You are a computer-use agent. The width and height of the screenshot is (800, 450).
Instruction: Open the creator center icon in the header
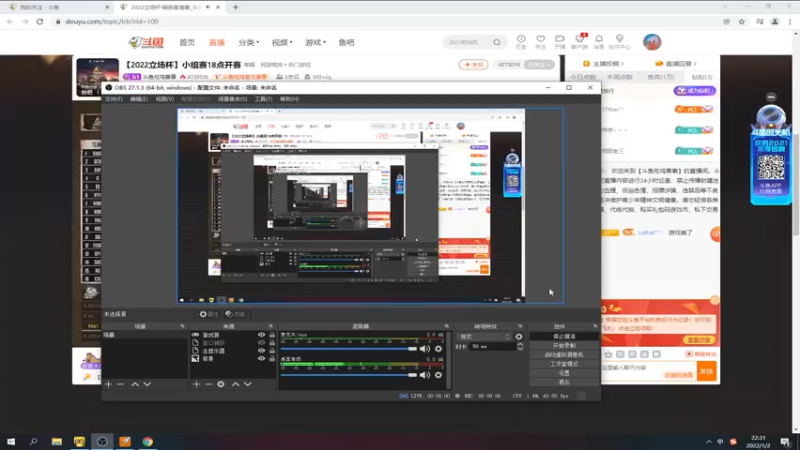(x=619, y=42)
